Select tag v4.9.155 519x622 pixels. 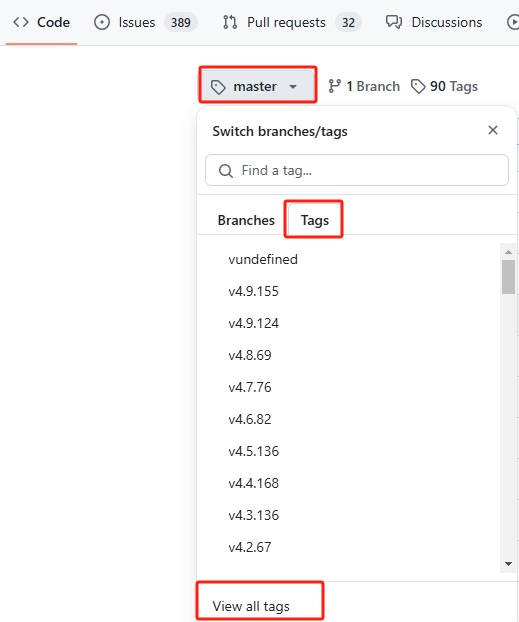254,292
